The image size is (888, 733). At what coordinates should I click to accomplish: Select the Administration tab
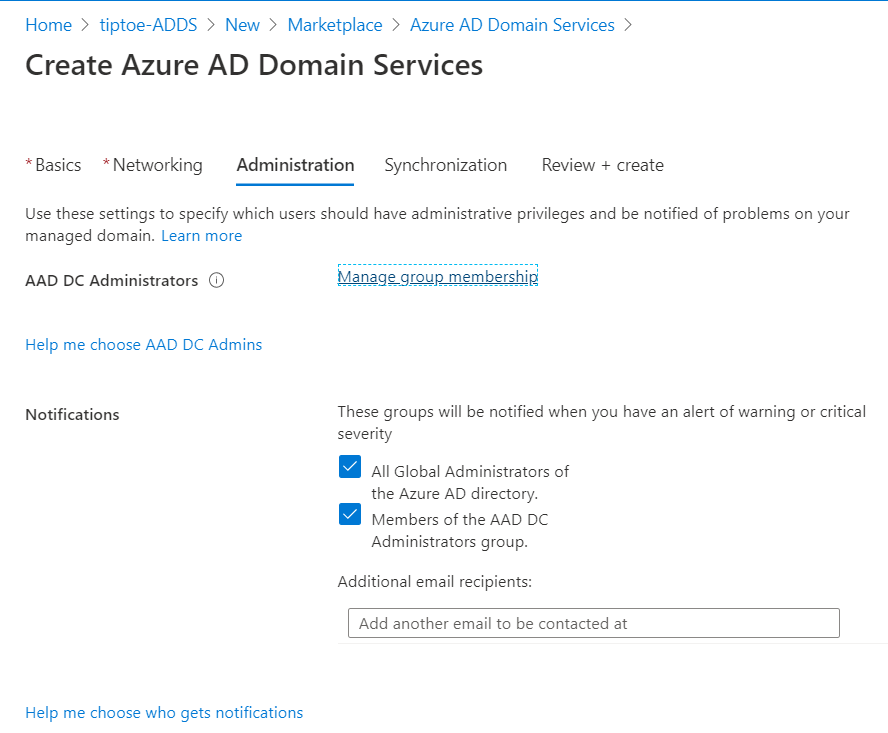295,165
